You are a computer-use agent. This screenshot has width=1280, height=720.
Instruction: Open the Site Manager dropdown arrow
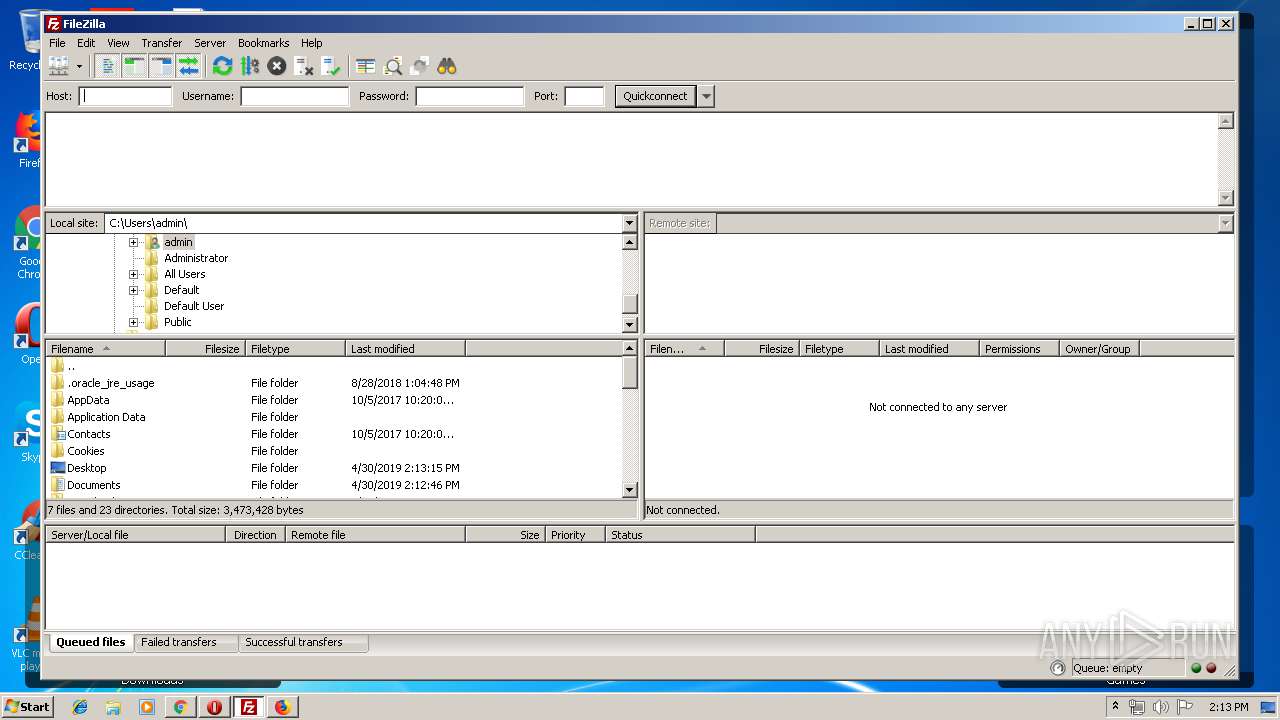coord(79,66)
